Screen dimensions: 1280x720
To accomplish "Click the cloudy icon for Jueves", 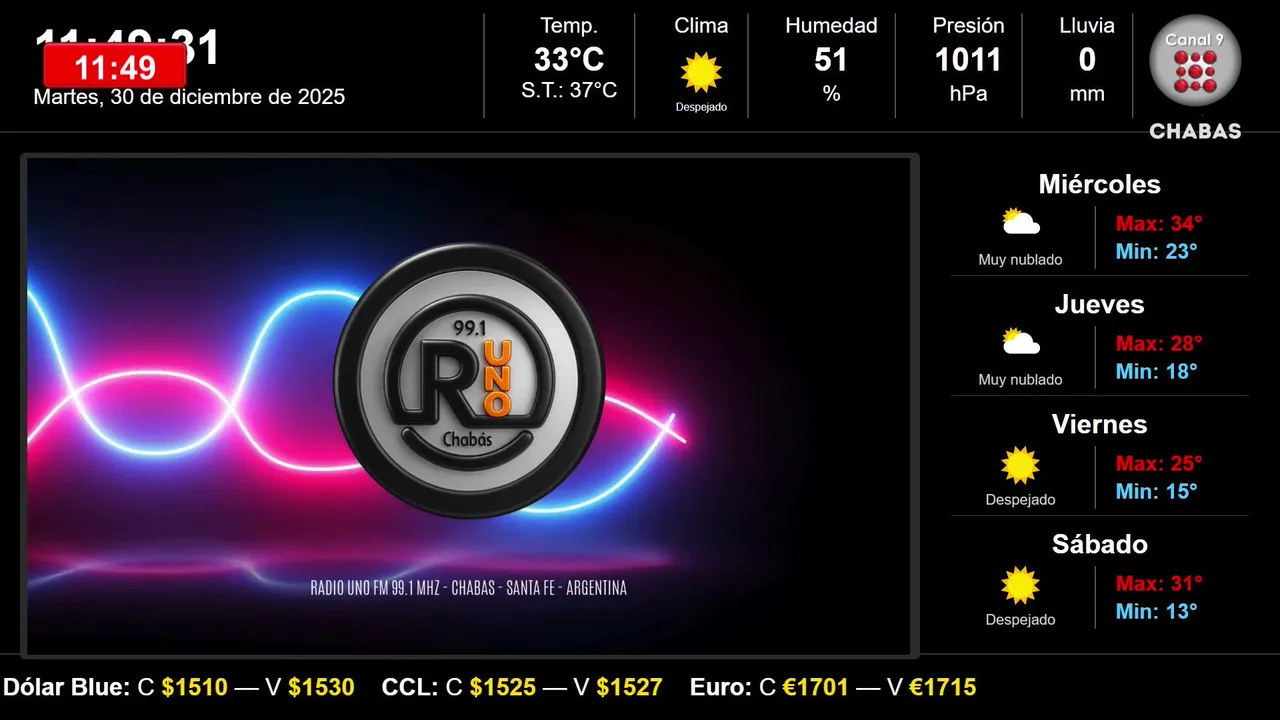I will click(1021, 342).
